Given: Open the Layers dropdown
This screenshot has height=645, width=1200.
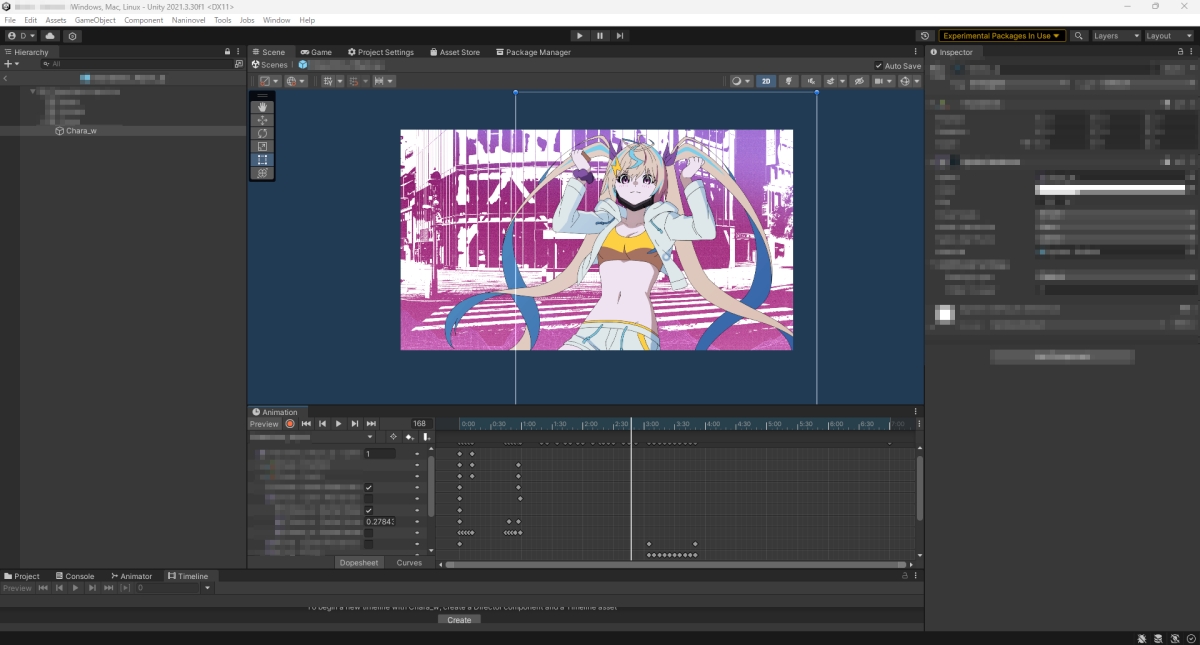Looking at the screenshot, I should pyautogui.click(x=1117, y=36).
